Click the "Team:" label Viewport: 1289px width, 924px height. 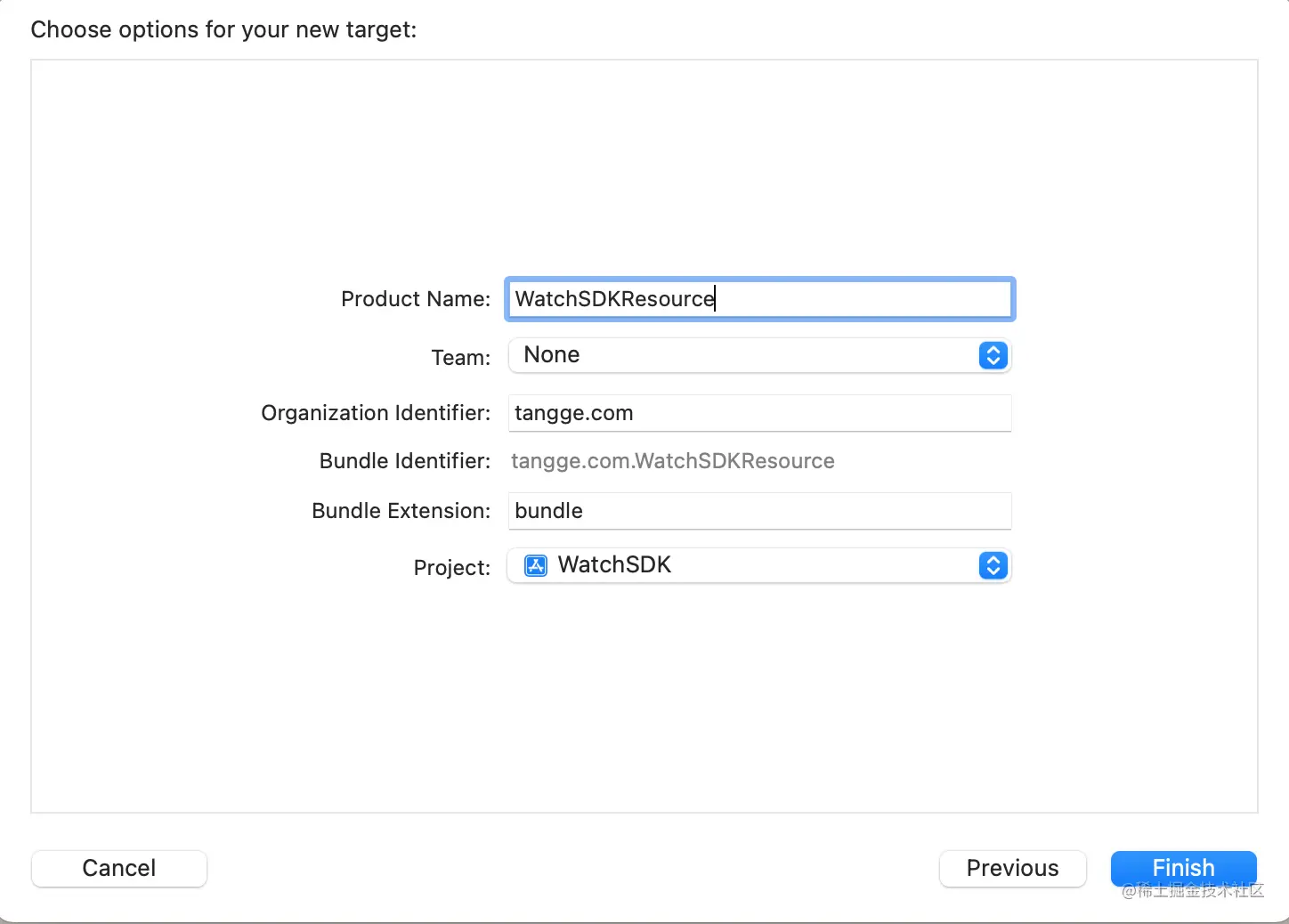[x=460, y=358]
